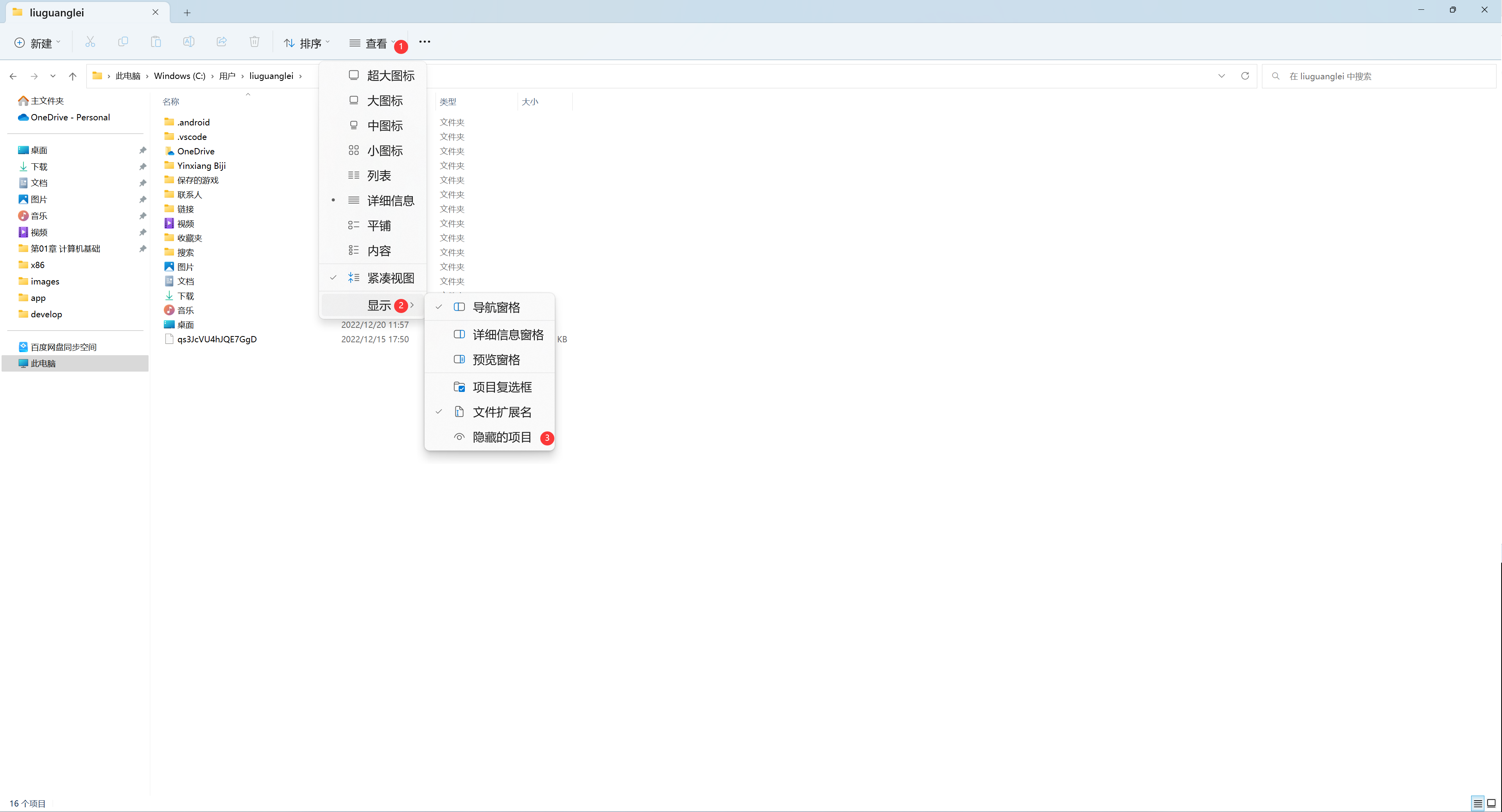Click the Copy icon in toolbar
Screen dimensions: 1502x812
pos(123,42)
